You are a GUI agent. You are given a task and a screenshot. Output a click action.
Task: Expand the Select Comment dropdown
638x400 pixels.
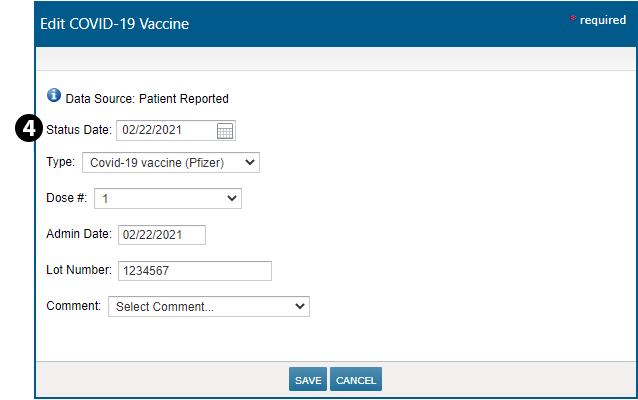pyautogui.click(x=209, y=307)
